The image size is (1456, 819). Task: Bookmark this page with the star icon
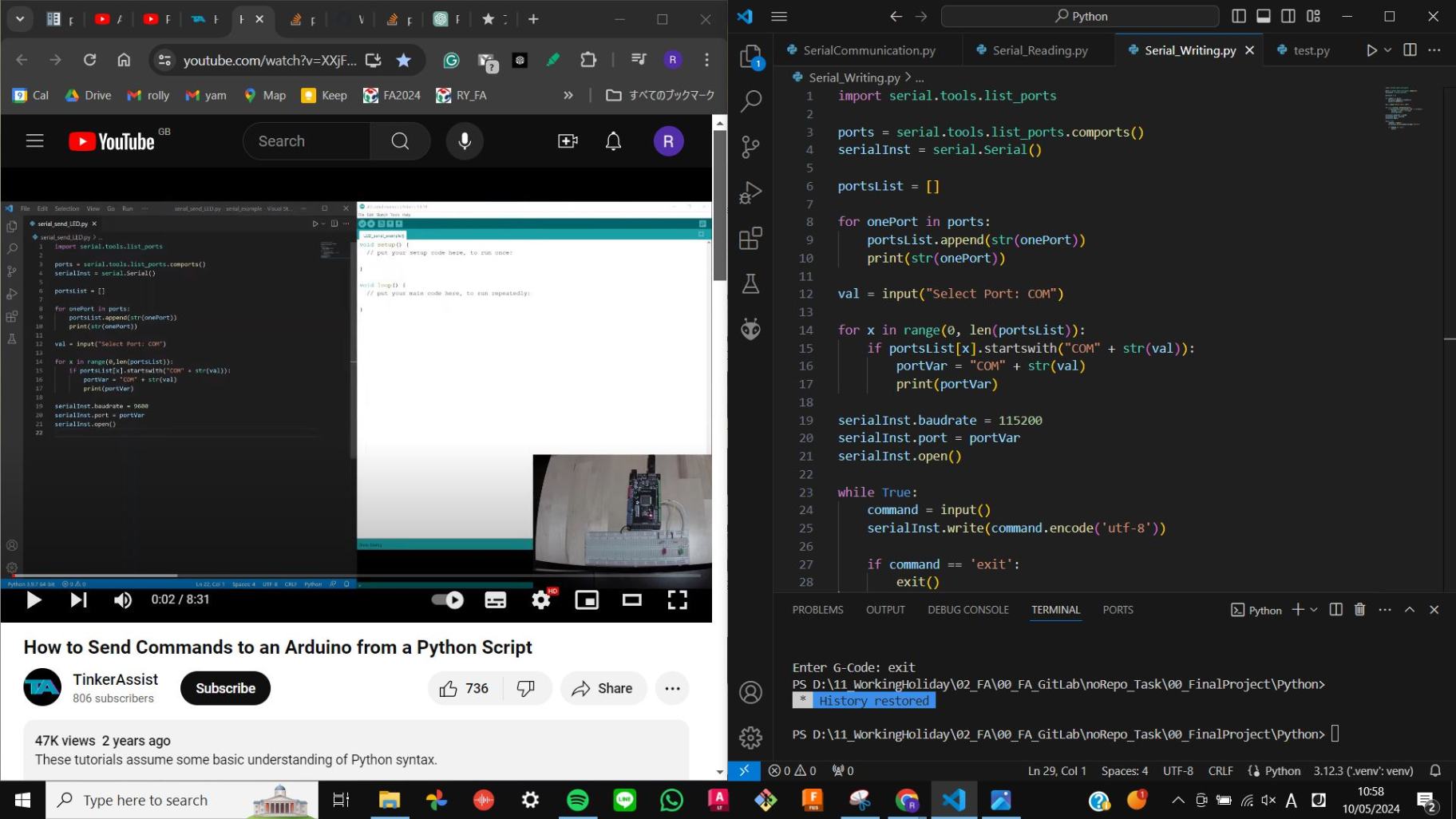pos(404,60)
